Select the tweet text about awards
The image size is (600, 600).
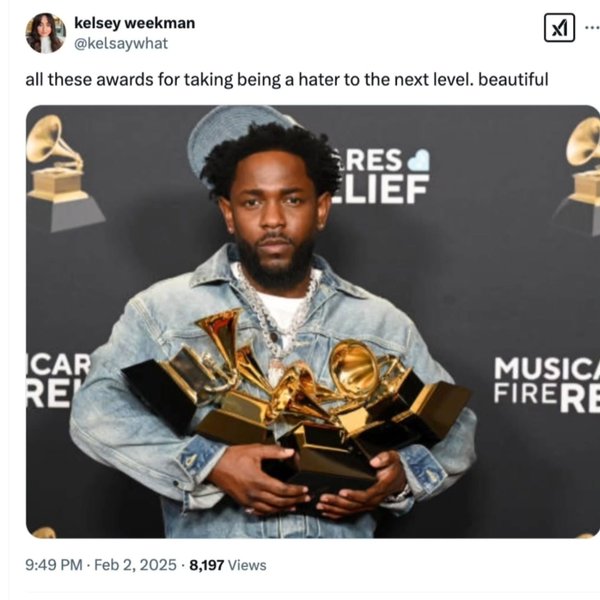pos(287,80)
